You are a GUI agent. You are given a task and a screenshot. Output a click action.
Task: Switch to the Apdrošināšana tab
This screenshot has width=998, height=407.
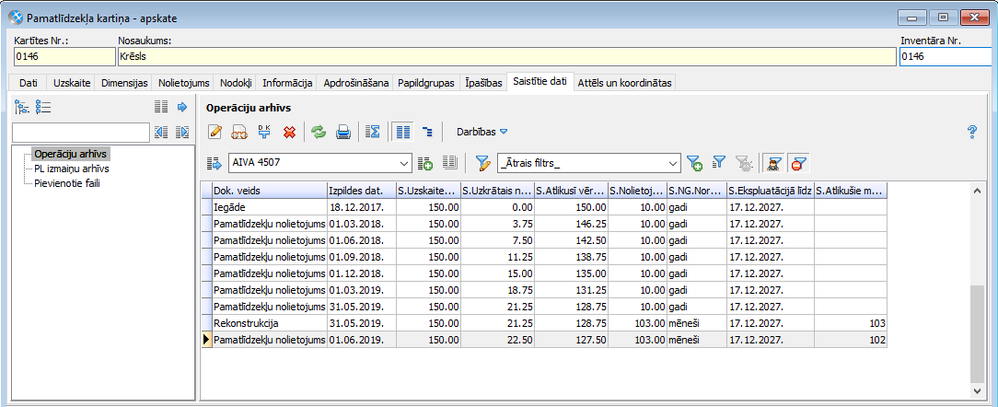click(x=355, y=83)
